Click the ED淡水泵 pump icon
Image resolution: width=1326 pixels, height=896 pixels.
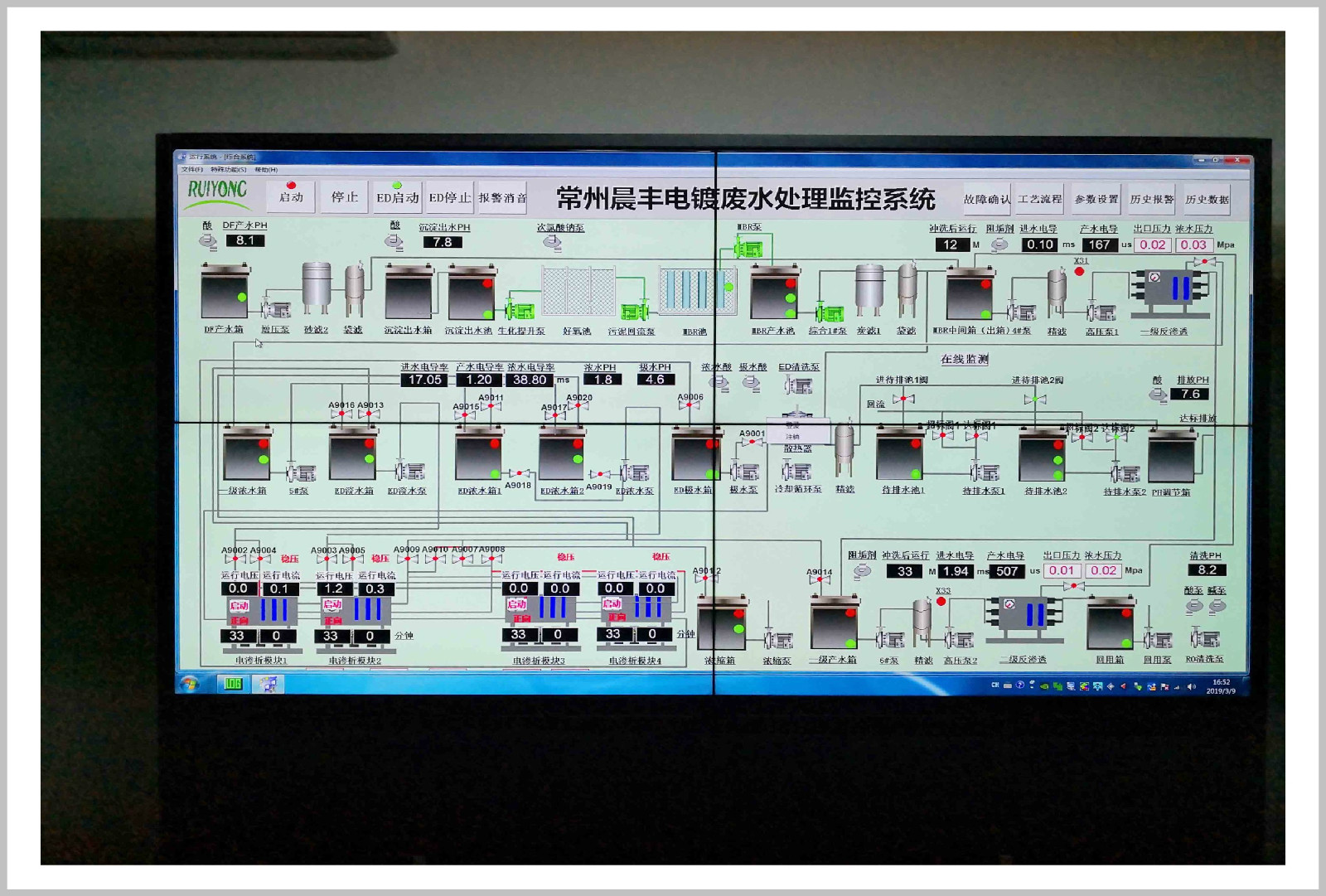[x=409, y=472]
